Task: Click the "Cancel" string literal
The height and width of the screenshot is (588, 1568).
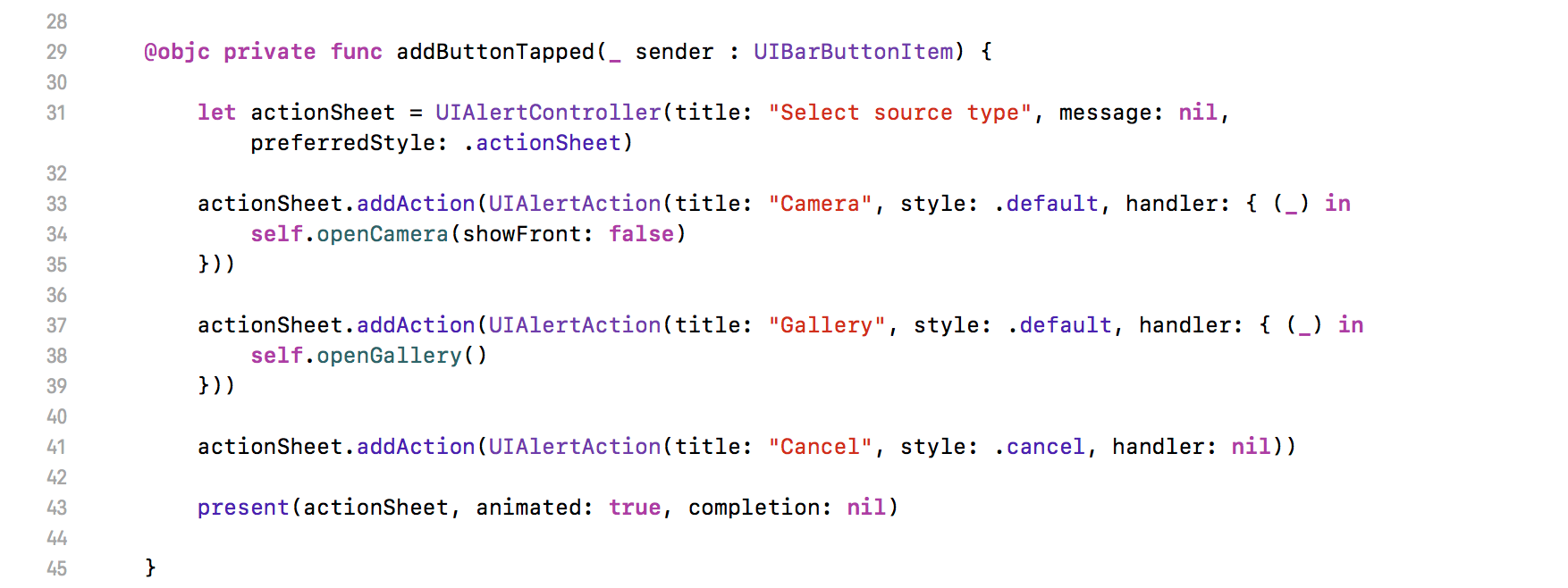Action: click(x=820, y=447)
